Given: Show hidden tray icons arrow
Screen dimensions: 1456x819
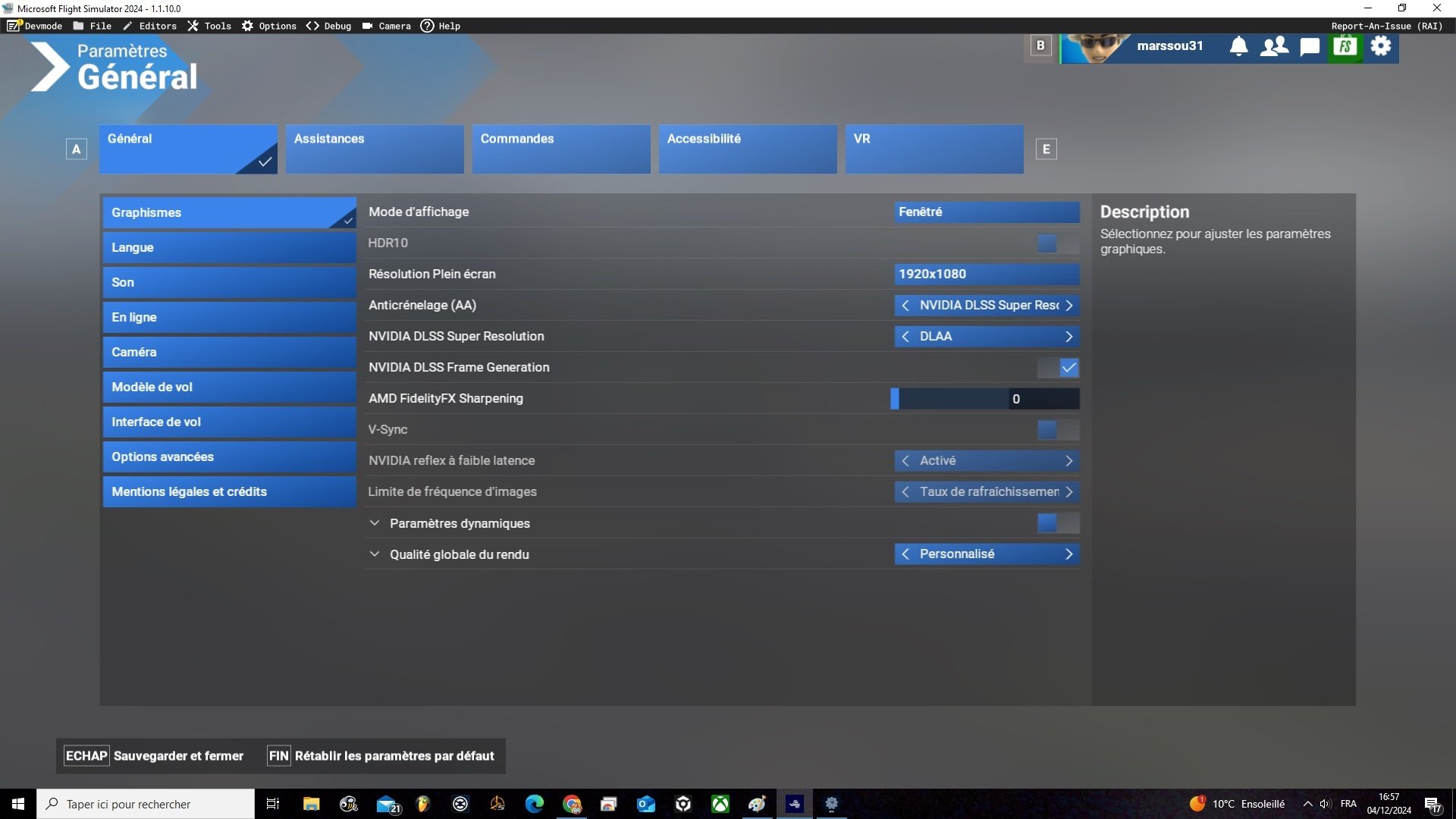Looking at the screenshot, I should pyautogui.click(x=1307, y=804).
